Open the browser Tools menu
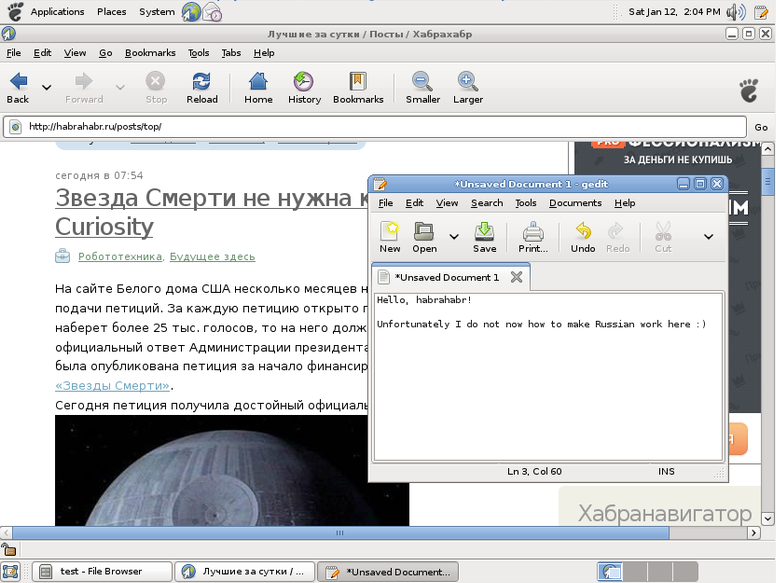776x583 pixels. click(x=198, y=53)
